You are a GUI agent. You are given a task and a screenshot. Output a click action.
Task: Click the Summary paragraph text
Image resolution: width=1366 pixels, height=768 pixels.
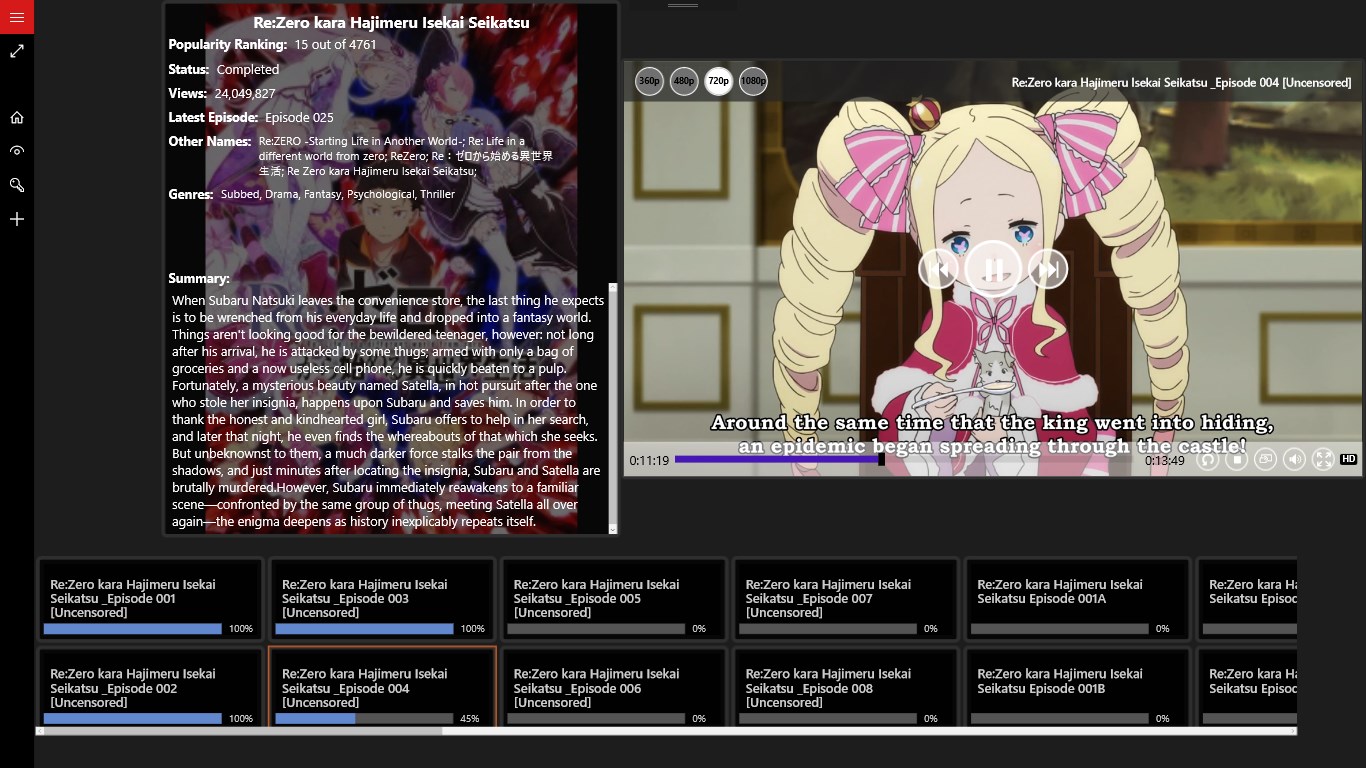pyautogui.click(x=388, y=411)
